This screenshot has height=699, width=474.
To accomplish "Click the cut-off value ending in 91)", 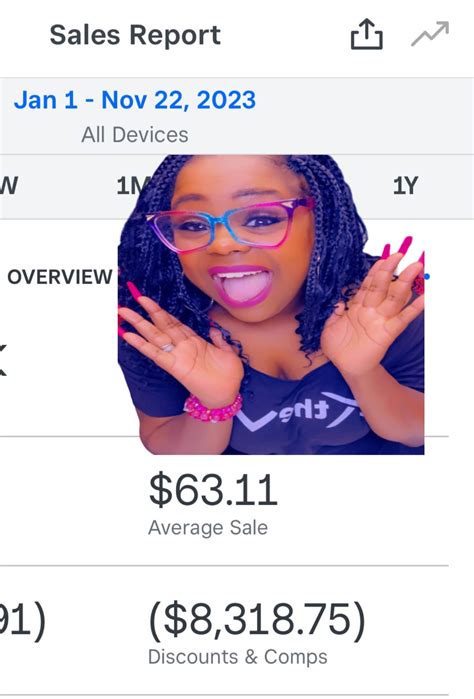I will [22, 620].
